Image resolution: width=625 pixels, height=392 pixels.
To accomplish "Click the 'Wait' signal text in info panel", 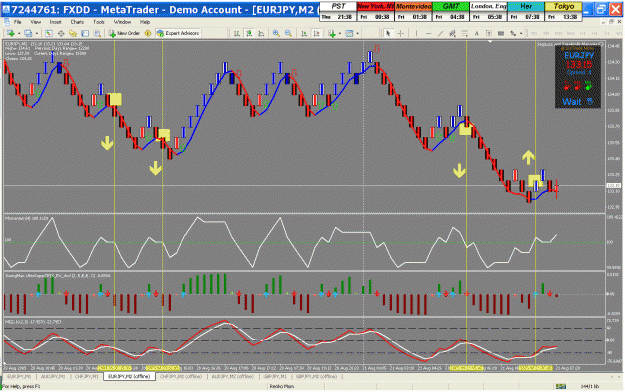I will [x=572, y=102].
